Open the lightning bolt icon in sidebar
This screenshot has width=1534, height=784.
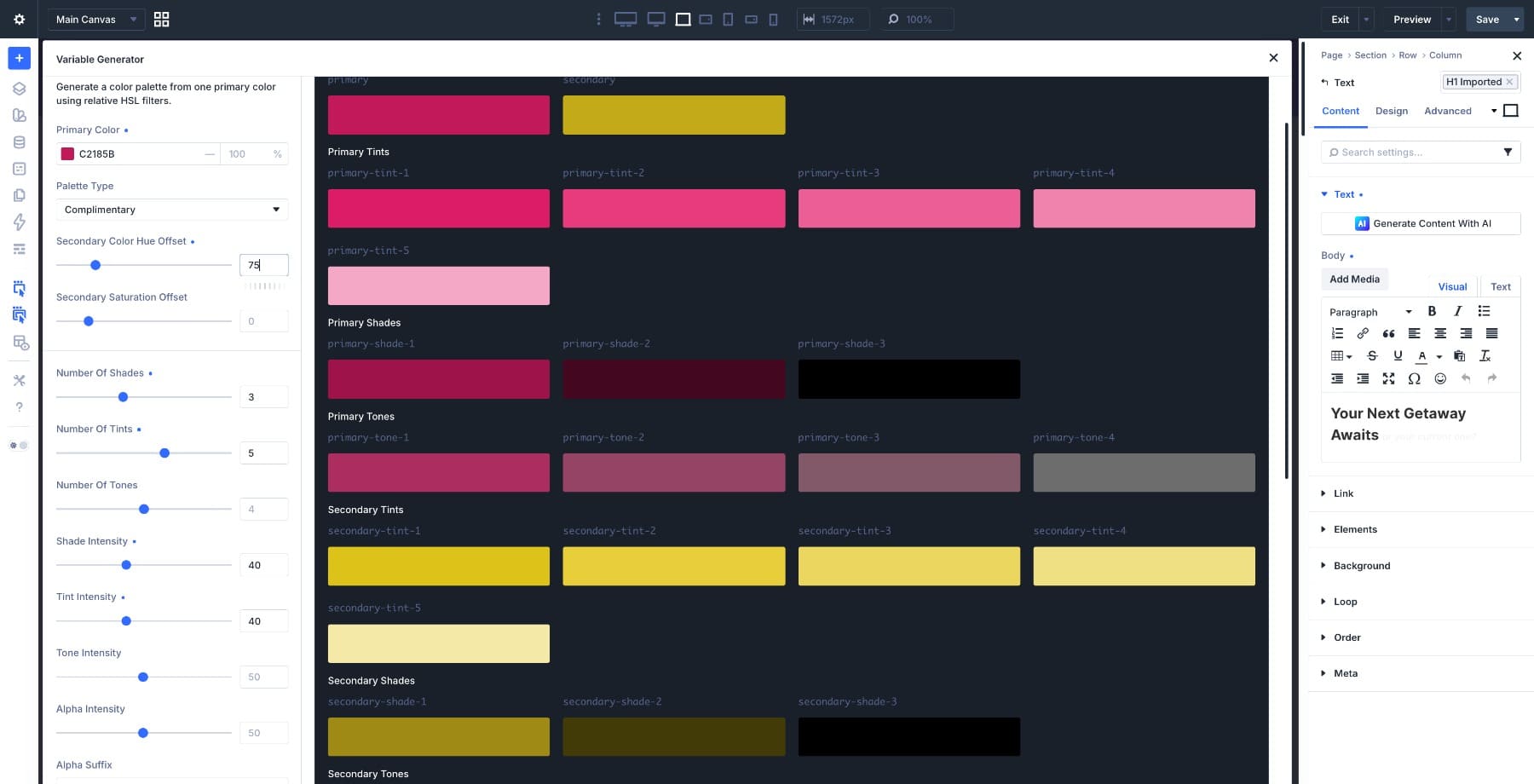pyautogui.click(x=19, y=222)
